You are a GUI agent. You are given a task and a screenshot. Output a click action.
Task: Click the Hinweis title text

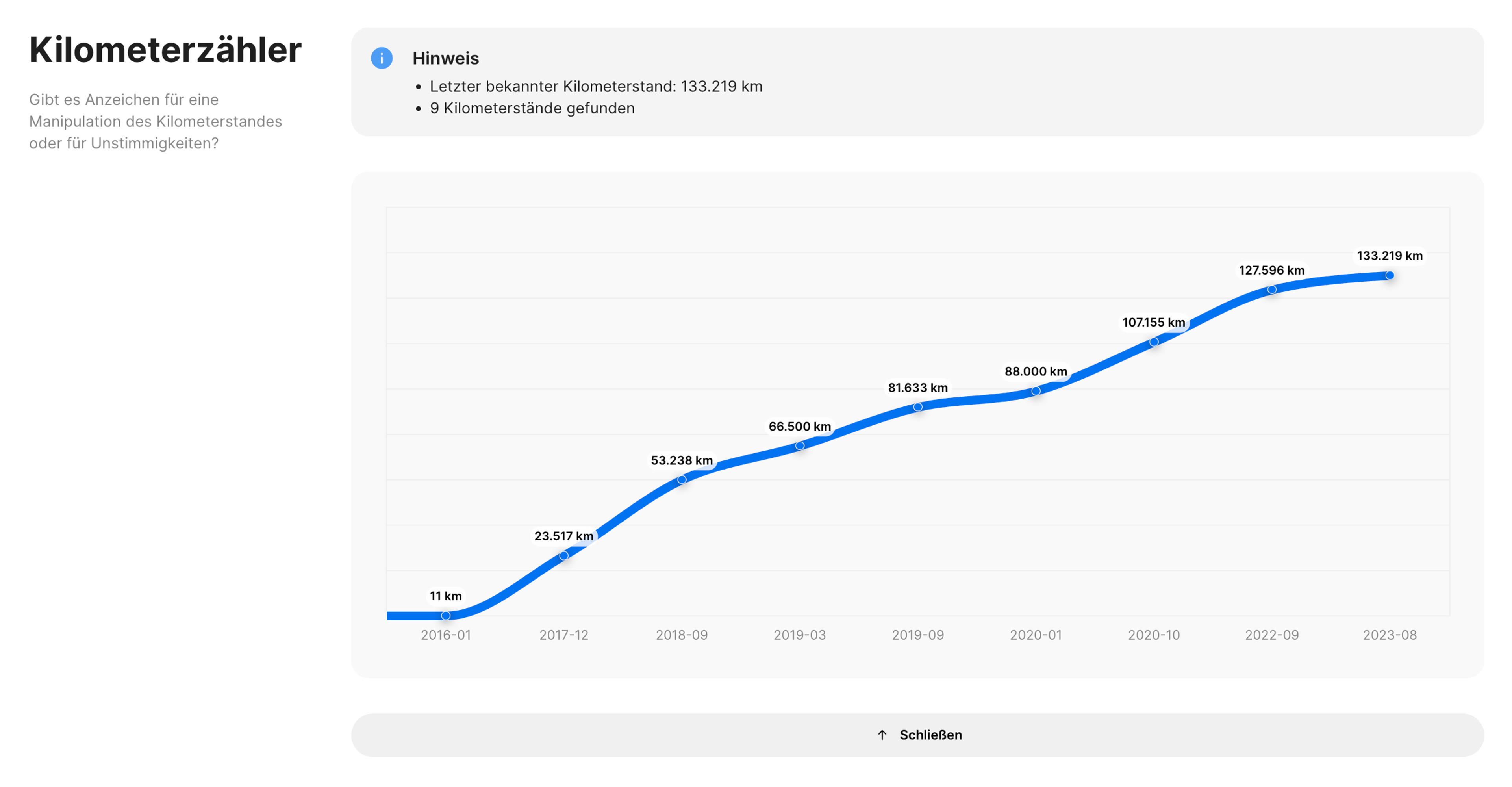coord(445,58)
